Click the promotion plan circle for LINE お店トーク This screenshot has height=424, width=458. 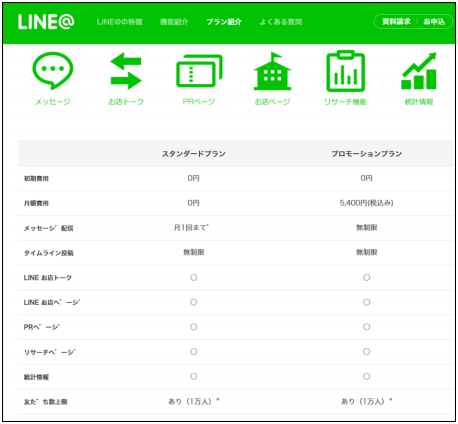coord(367,277)
